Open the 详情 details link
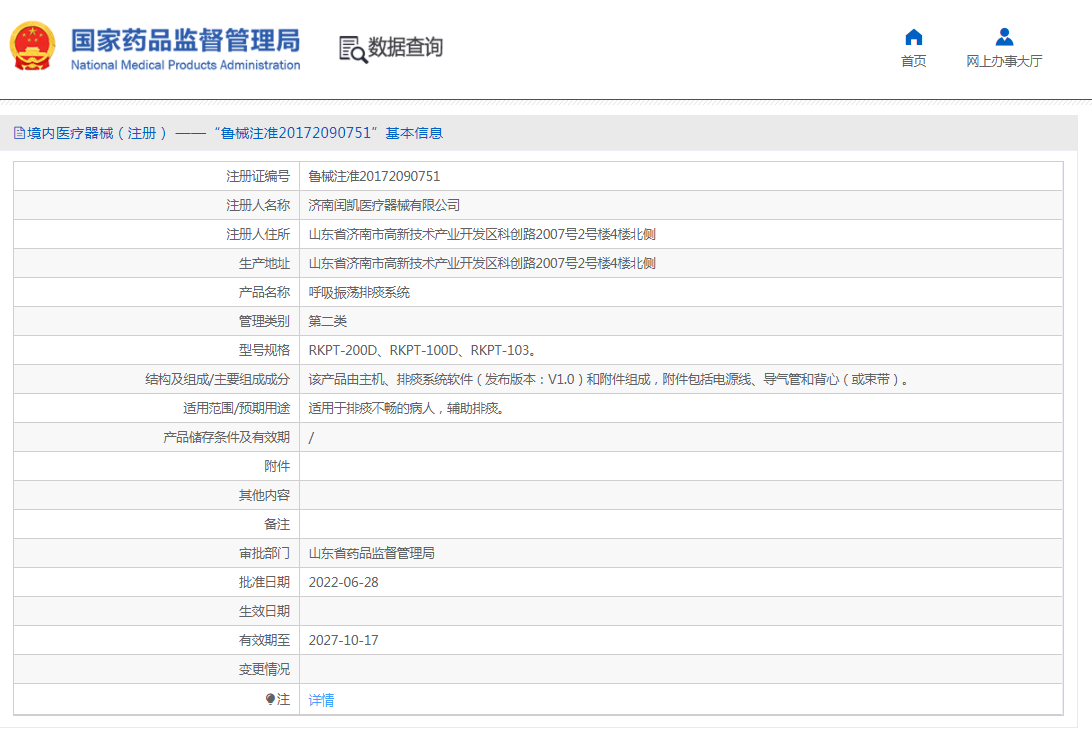The height and width of the screenshot is (738, 1092). [x=321, y=700]
